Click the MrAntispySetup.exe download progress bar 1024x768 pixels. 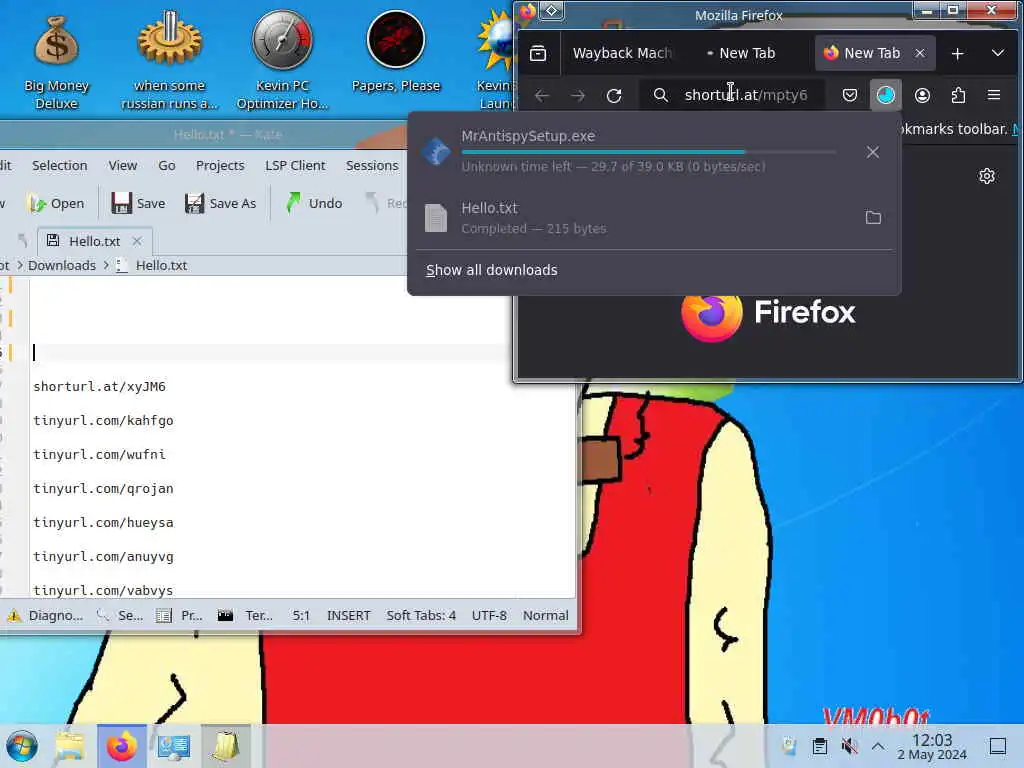tap(648, 152)
